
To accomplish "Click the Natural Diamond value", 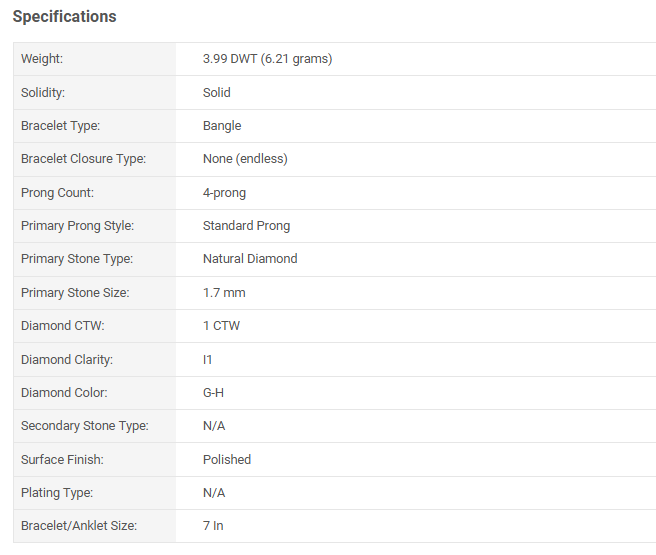I will (250, 259).
